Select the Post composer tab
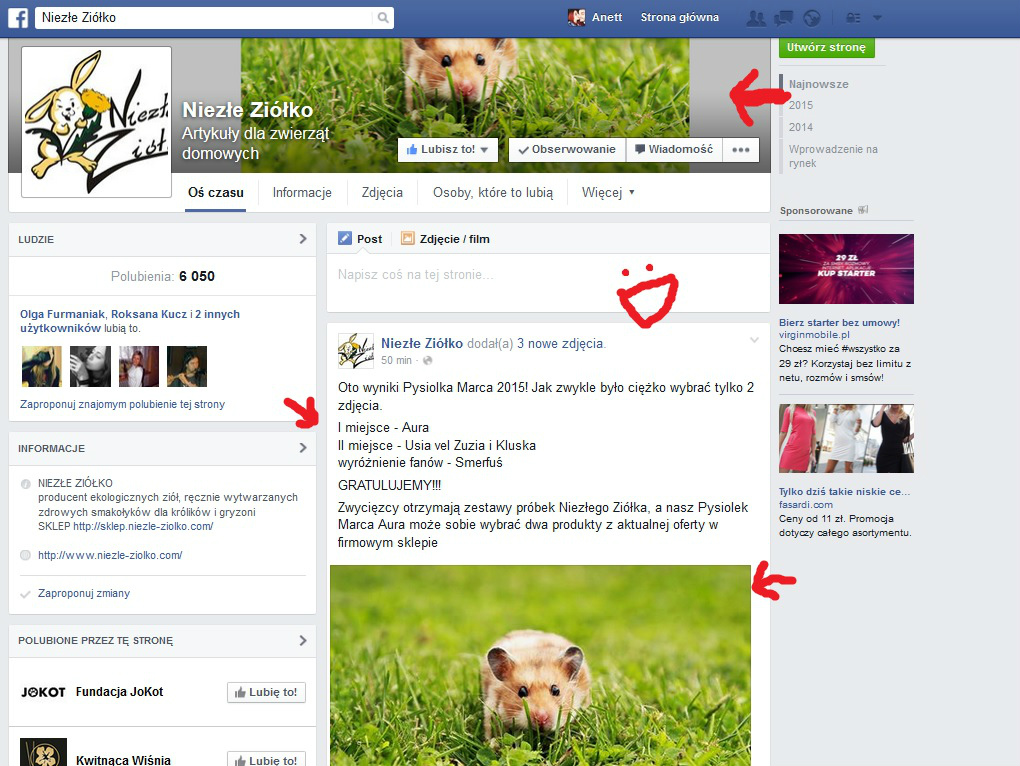Image resolution: width=1020 pixels, height=766 pixels. (360, 239)
